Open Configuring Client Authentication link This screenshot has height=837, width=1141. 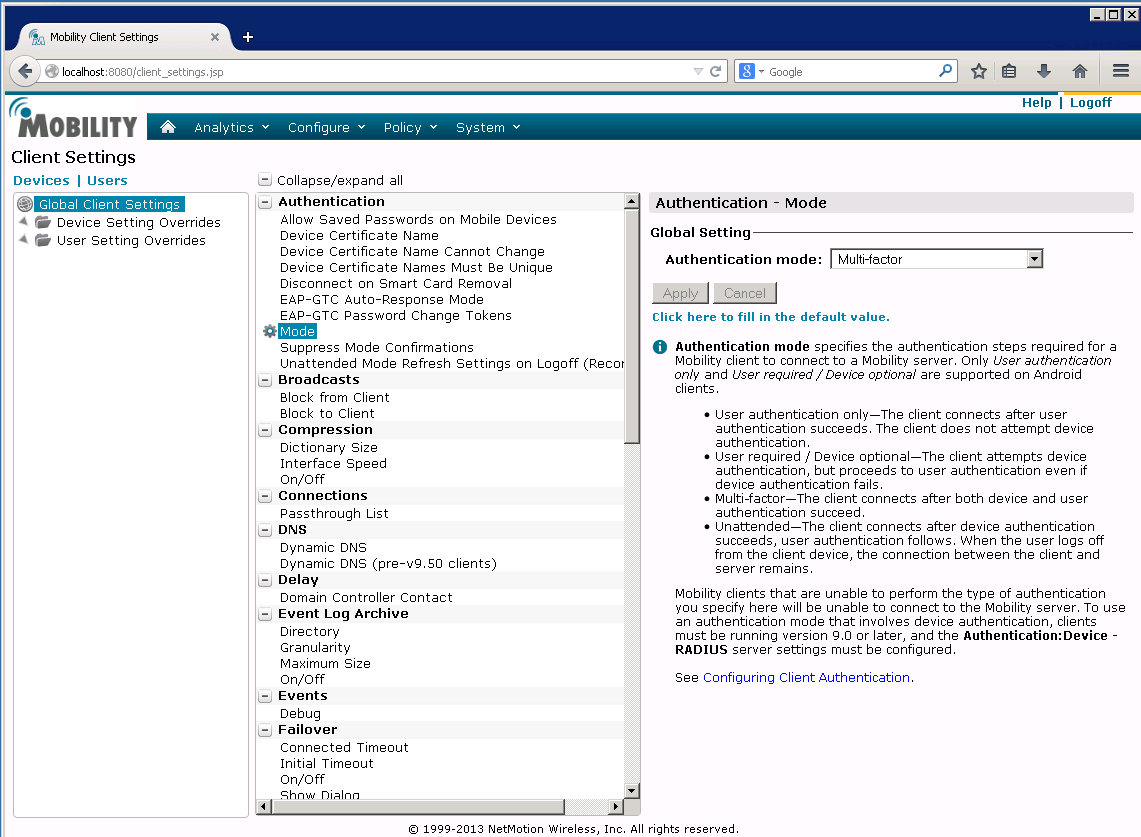click(x=806, y=677)
